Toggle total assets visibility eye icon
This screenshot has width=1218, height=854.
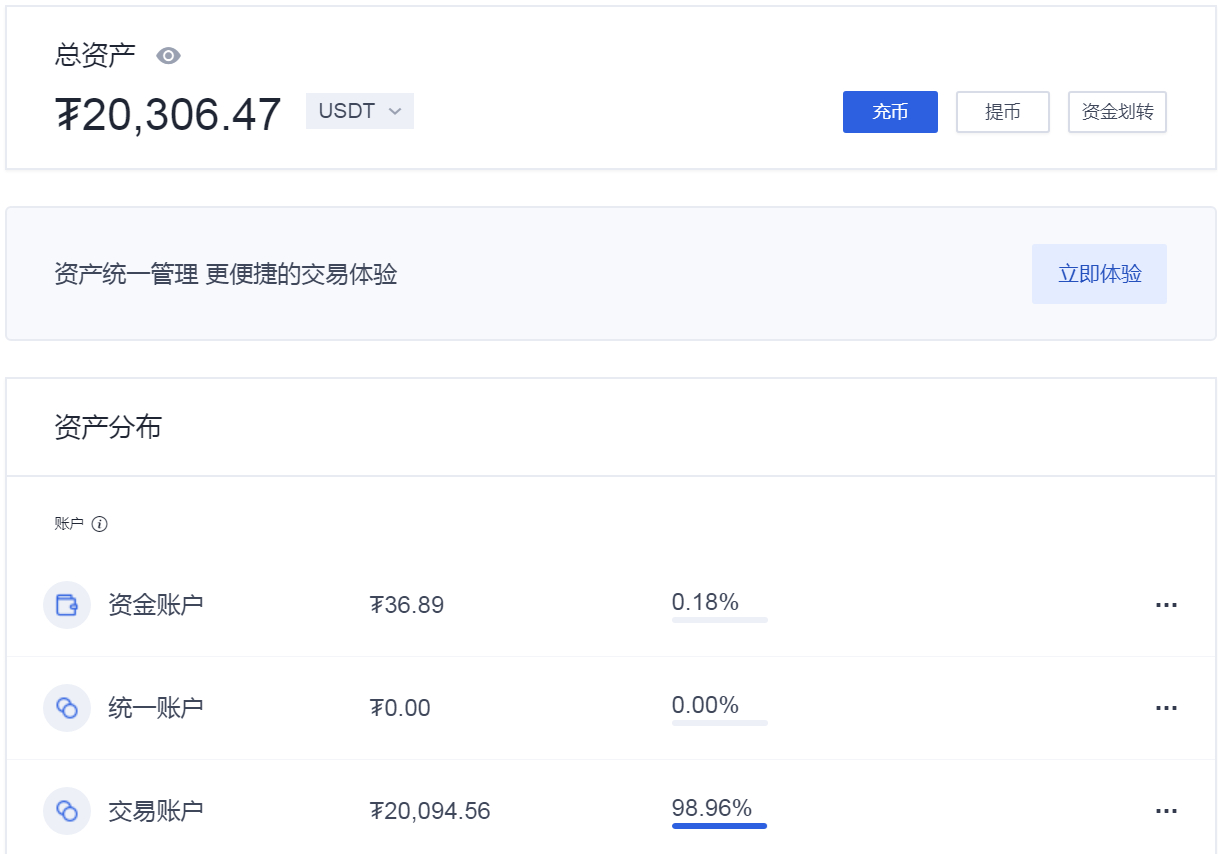168,56
